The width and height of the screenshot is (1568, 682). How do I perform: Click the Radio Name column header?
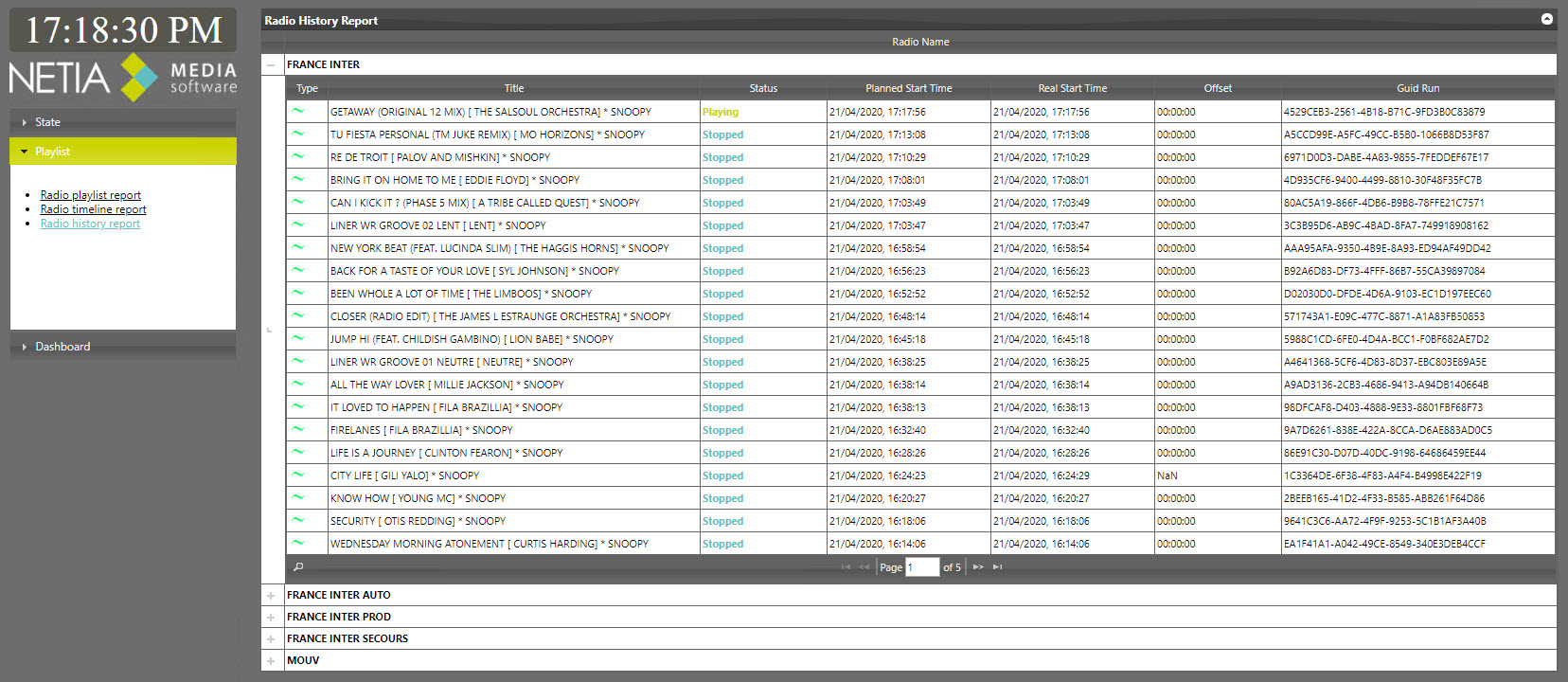[x=920, y=42]
